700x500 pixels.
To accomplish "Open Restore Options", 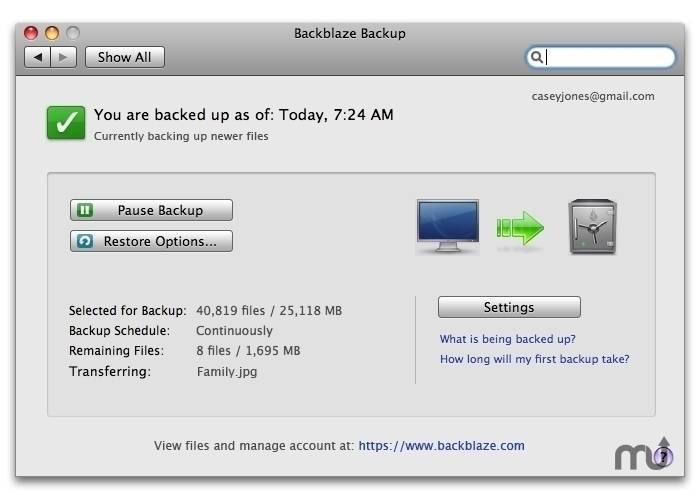I will pyautogui.click(x=151, y=242).
